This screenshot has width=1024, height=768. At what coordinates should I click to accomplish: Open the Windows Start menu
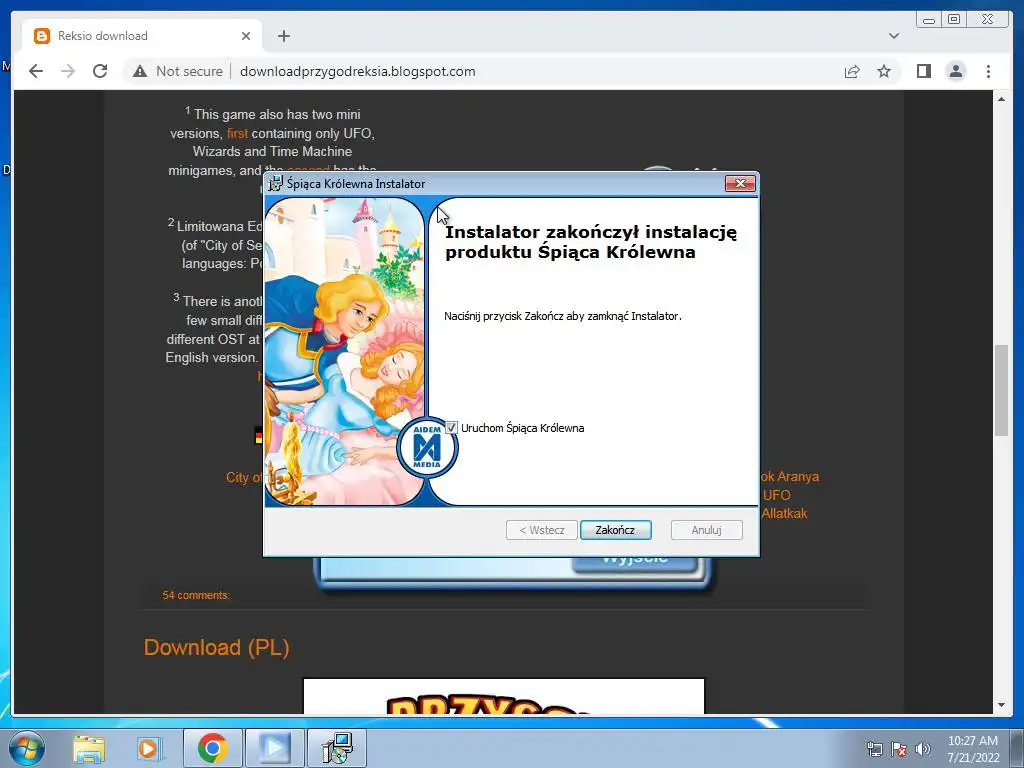tap(27, 748)
